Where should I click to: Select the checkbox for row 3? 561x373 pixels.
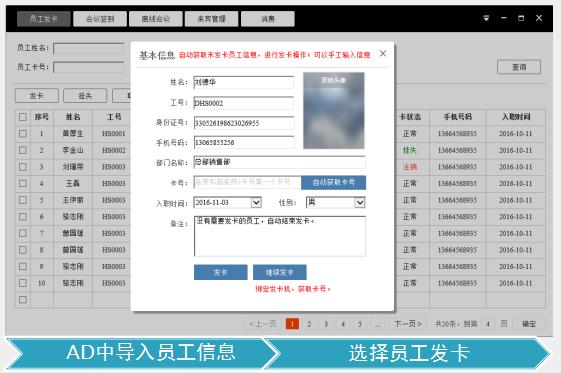pyautogui.click(x=23, y=167)
